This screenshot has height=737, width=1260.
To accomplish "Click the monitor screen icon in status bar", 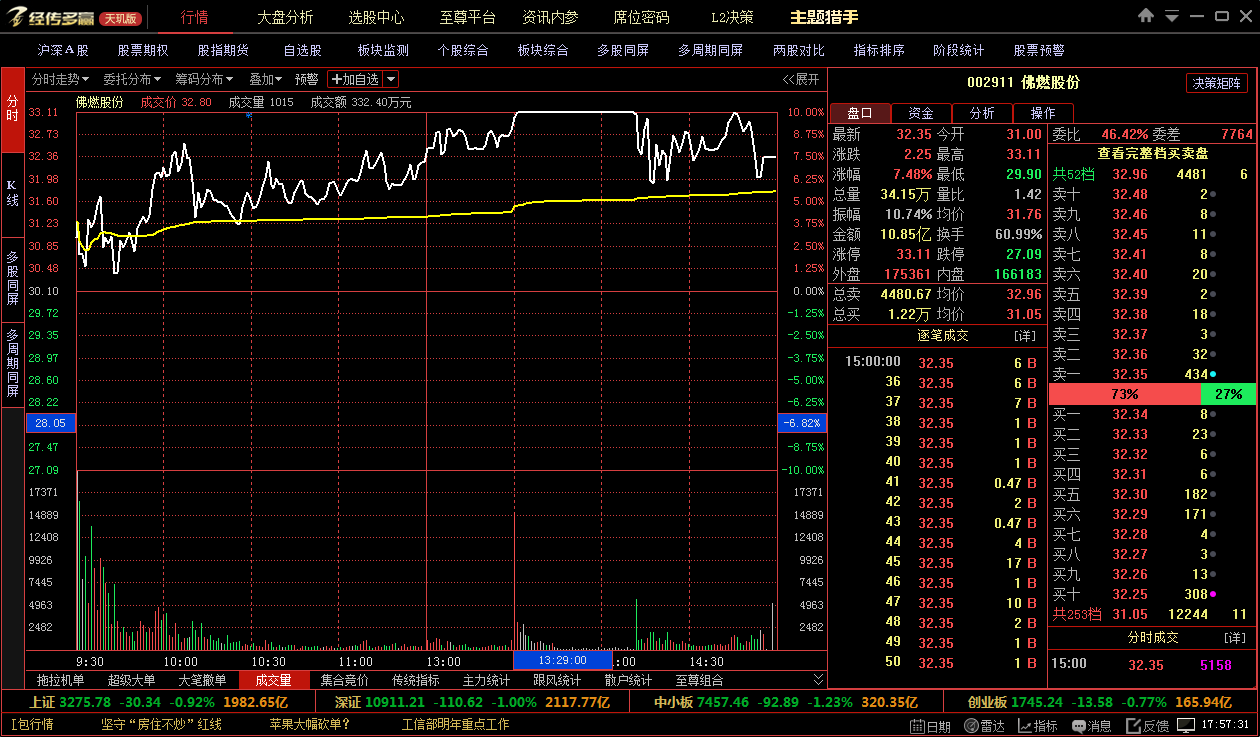I will coord(1185,724).
